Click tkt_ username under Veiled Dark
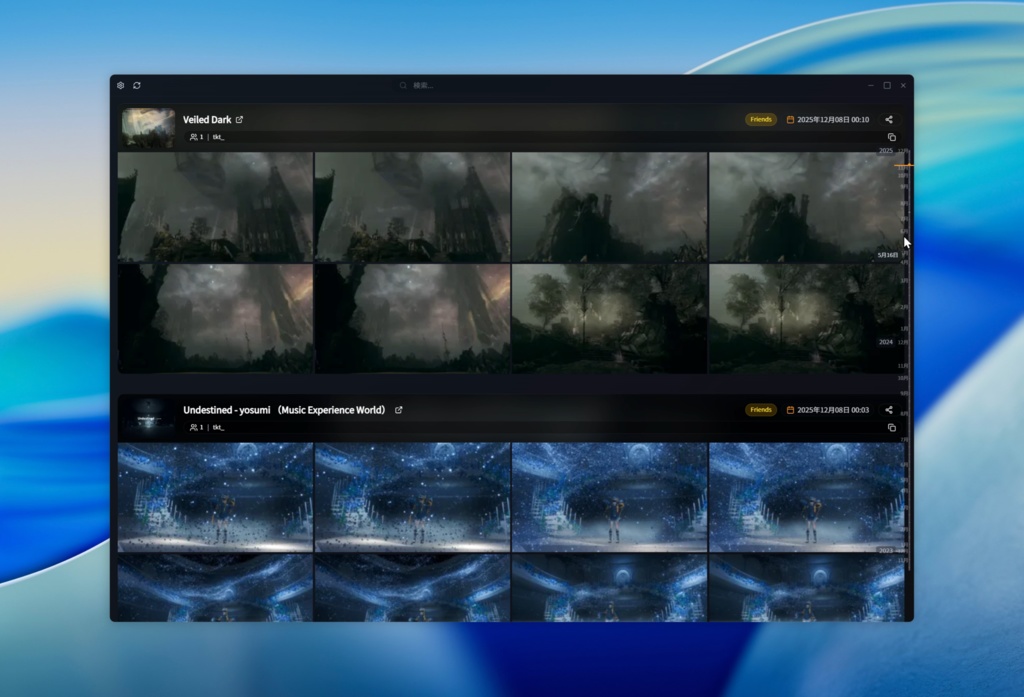This screenshot has height=697, width=1024. [x=218, y=137]
